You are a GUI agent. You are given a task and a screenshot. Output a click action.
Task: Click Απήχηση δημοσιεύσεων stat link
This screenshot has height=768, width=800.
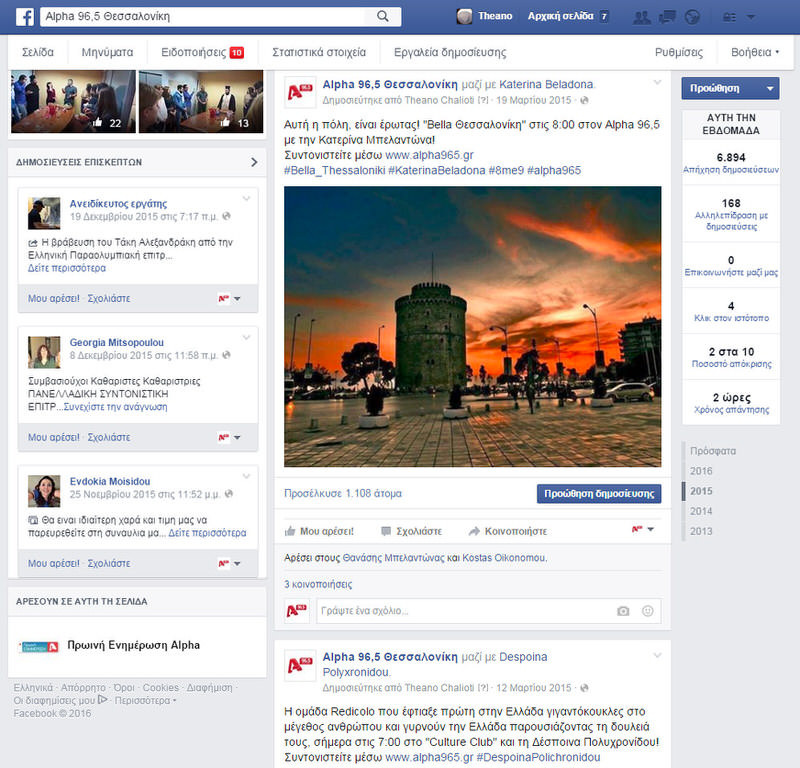click(x=731, y=169)
